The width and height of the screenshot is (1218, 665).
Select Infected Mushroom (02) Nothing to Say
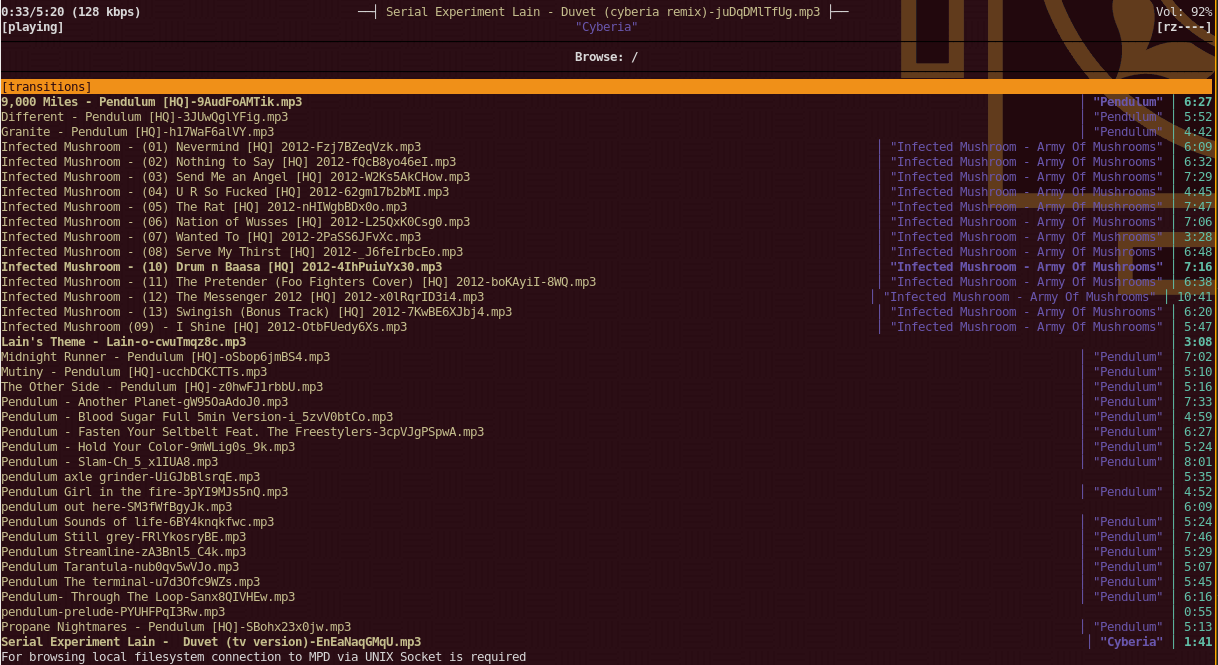pyautogui.click(x=607, y=162)
